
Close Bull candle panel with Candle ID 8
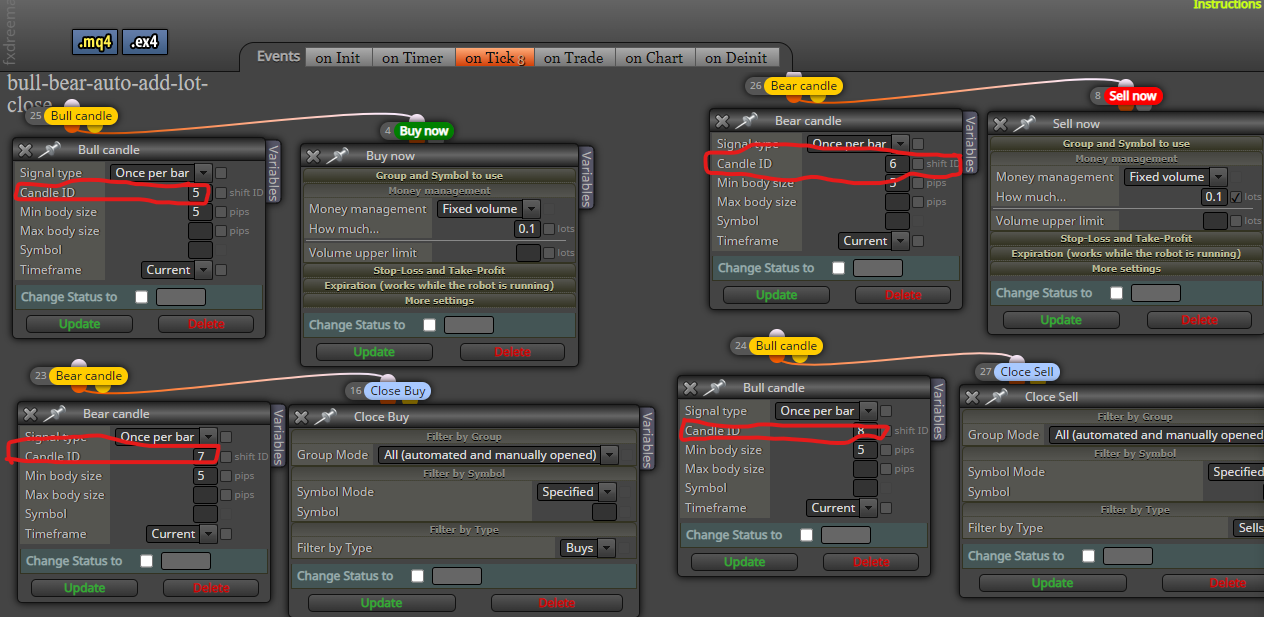click(690, 388)
